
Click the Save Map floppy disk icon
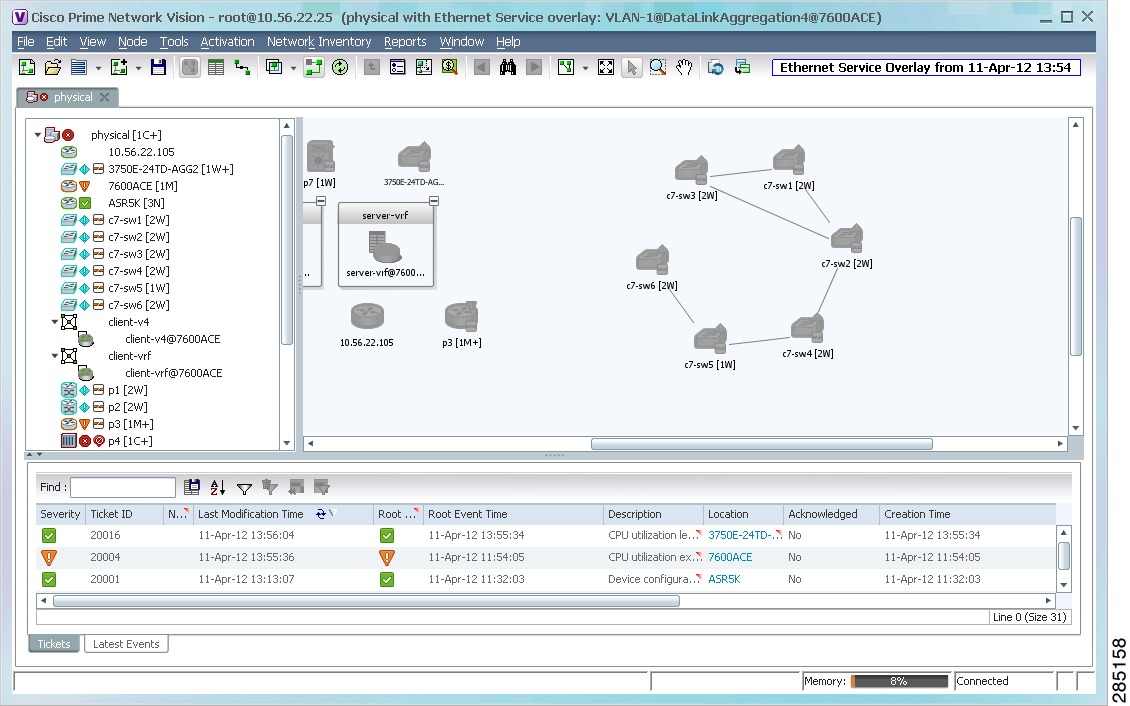click(159, 68)
